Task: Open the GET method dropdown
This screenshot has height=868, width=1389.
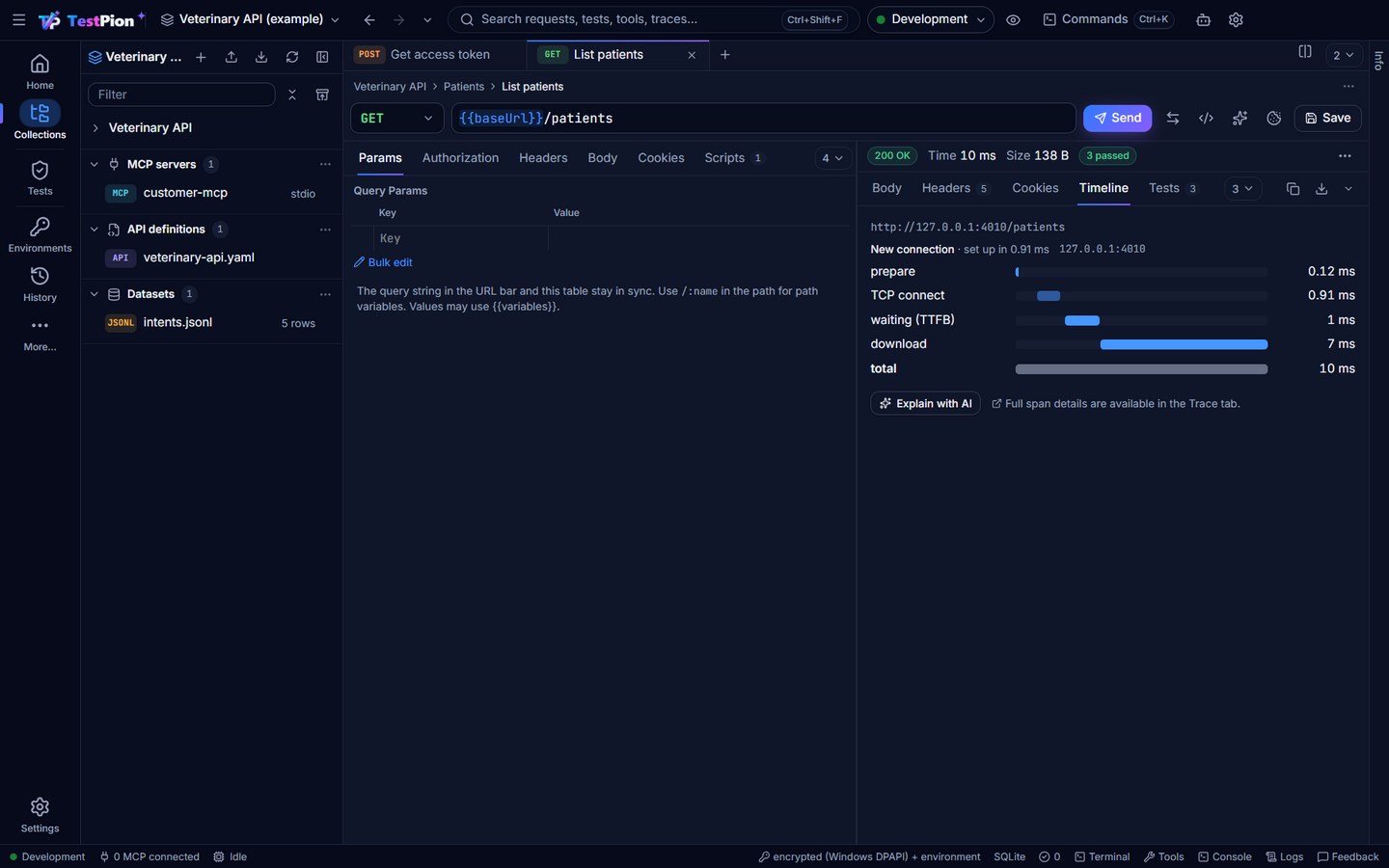Action: (x=396, y=118)
